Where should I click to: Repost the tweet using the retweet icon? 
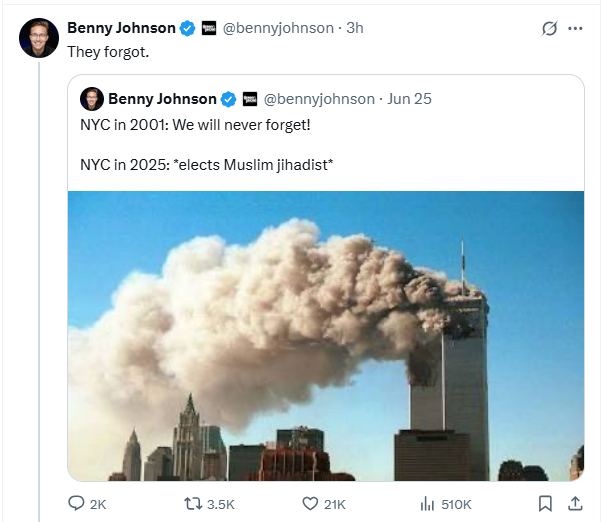coord(188,504)
